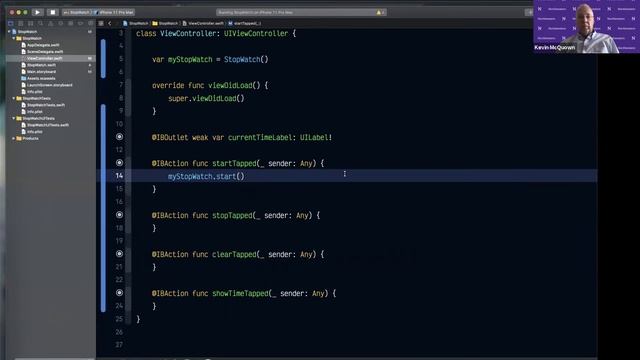
Task: Open startTapped method crumb in jump bar
Action: coord(245,23)
